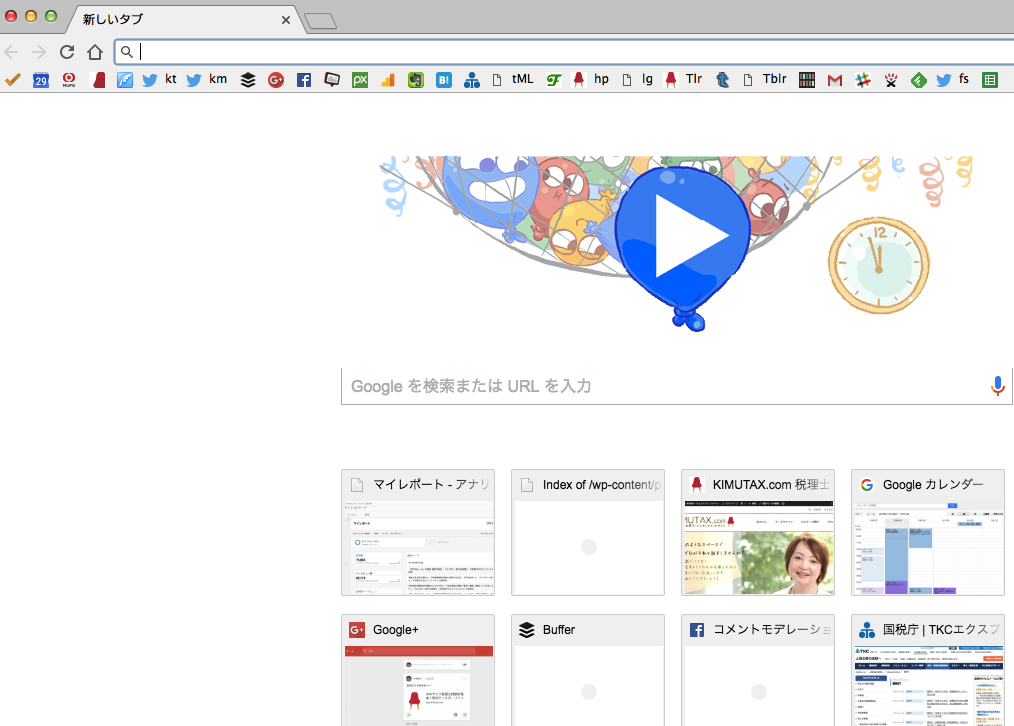The width and height of the screenshot is (1014, 726).
Task: Open the photo speech-bubble bookmark icon
Action: pyautogui.click(x=332, y=80)
